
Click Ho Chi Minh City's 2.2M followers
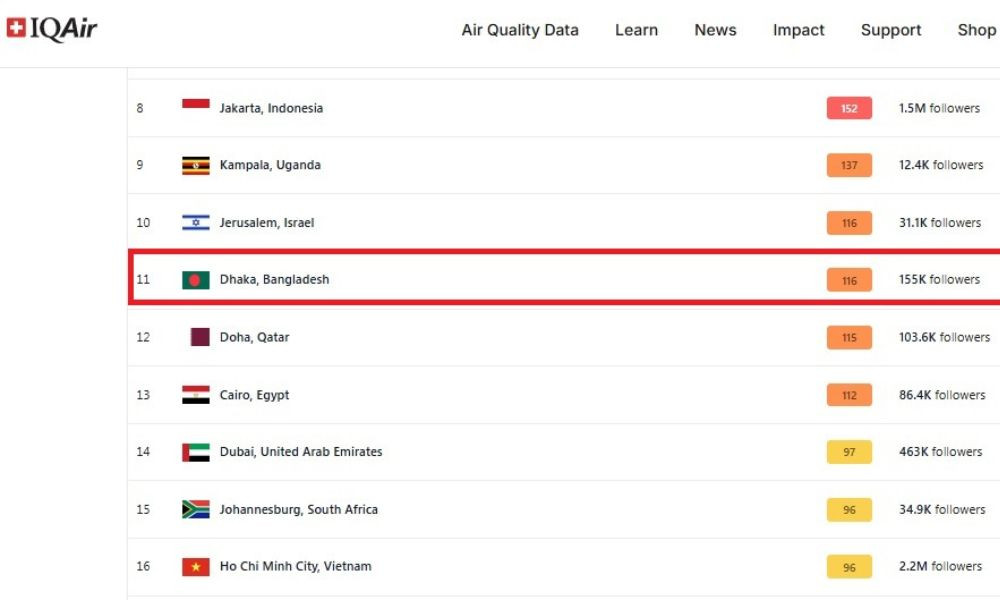(x=940, y=566)
